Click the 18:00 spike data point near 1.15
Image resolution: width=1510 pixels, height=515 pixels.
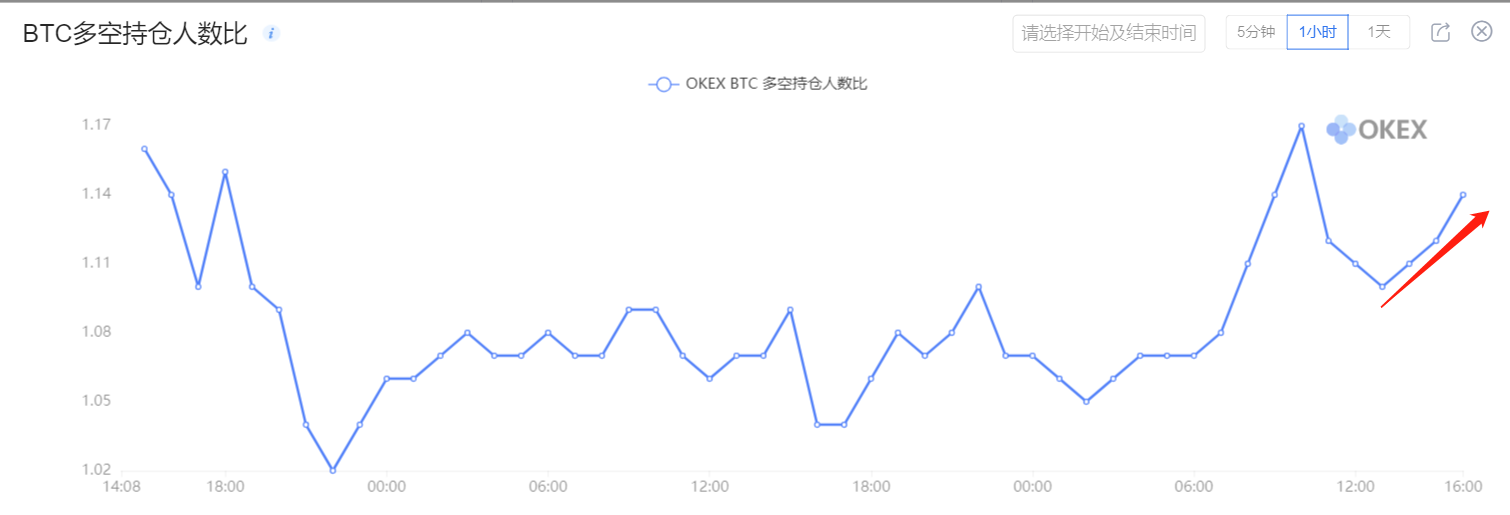click(x=225, y=172)
